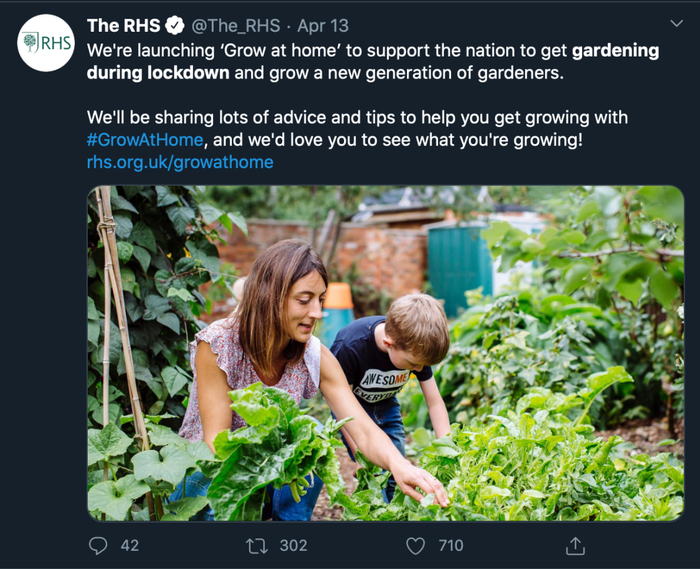Retweet the Grow at home post
Screen dimensions: 700x569
pyautogui.click(x=257, y=545)
